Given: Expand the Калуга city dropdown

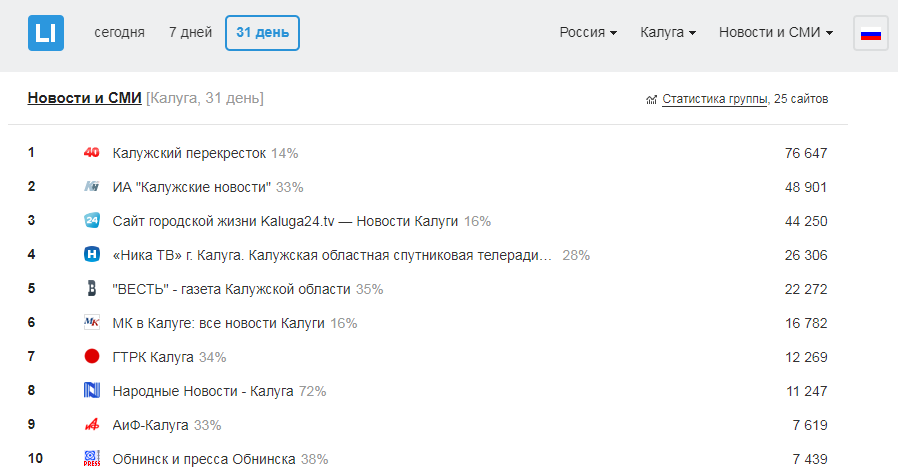Looking at the screenshot, I should (x=668, y=33).
